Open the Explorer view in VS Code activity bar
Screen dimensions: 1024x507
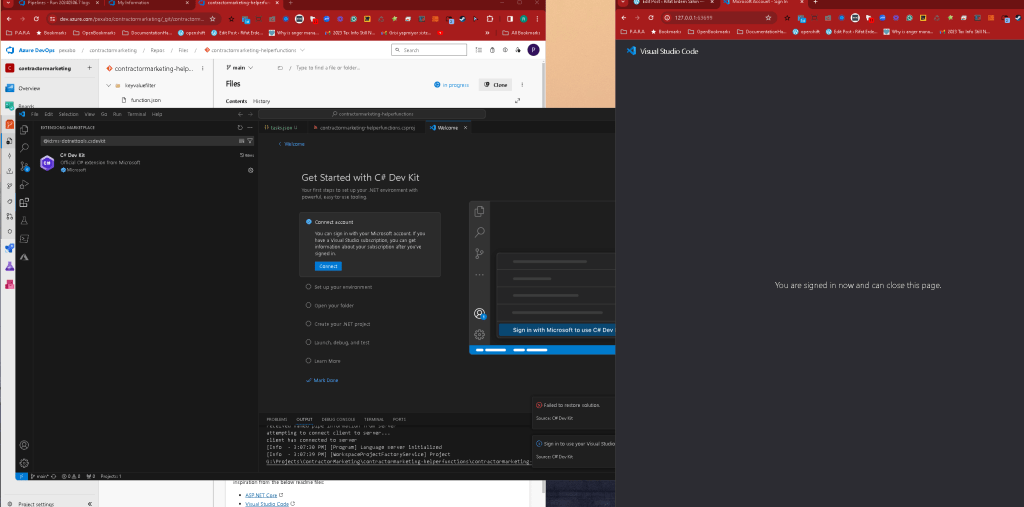coord(24,130)
